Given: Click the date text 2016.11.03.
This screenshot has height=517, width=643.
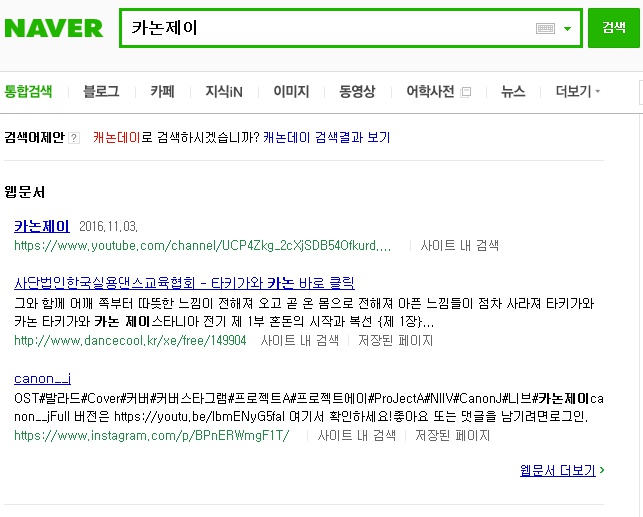Looking at the screenshot, I should (108, 226).
